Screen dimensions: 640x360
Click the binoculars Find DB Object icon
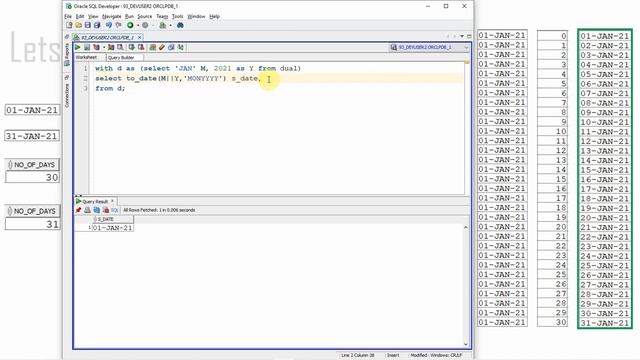click(x=180, y=25)
